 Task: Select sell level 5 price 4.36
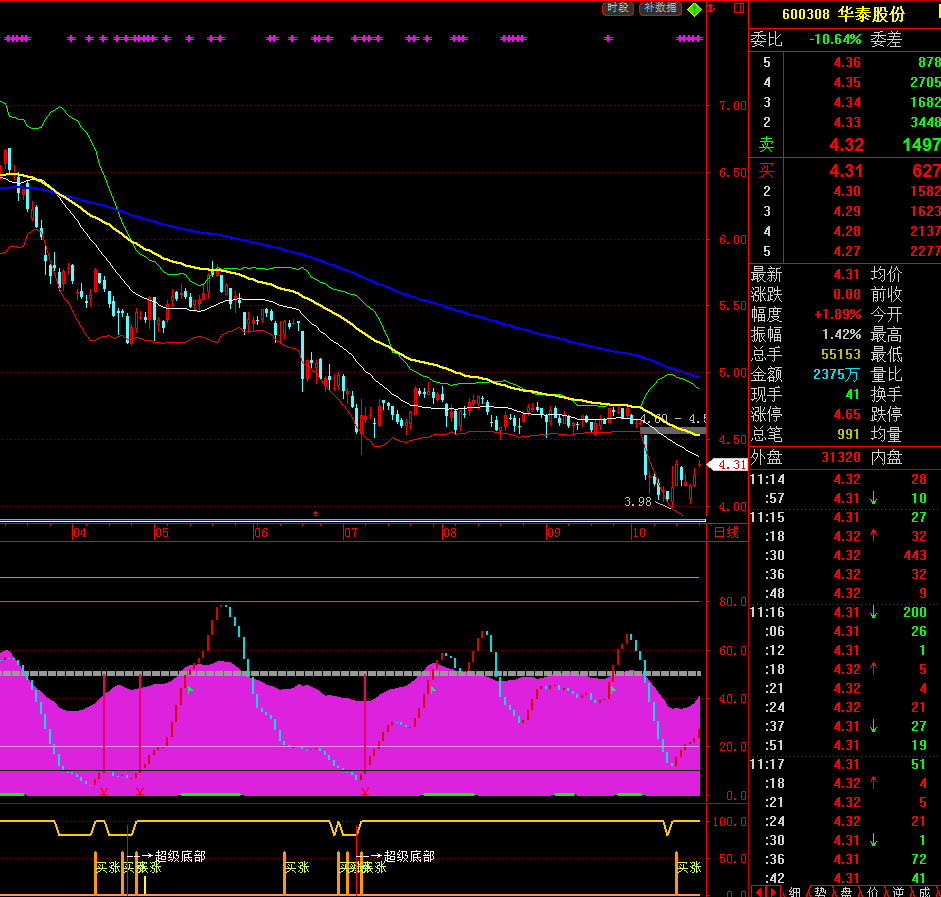click(847, 62)
